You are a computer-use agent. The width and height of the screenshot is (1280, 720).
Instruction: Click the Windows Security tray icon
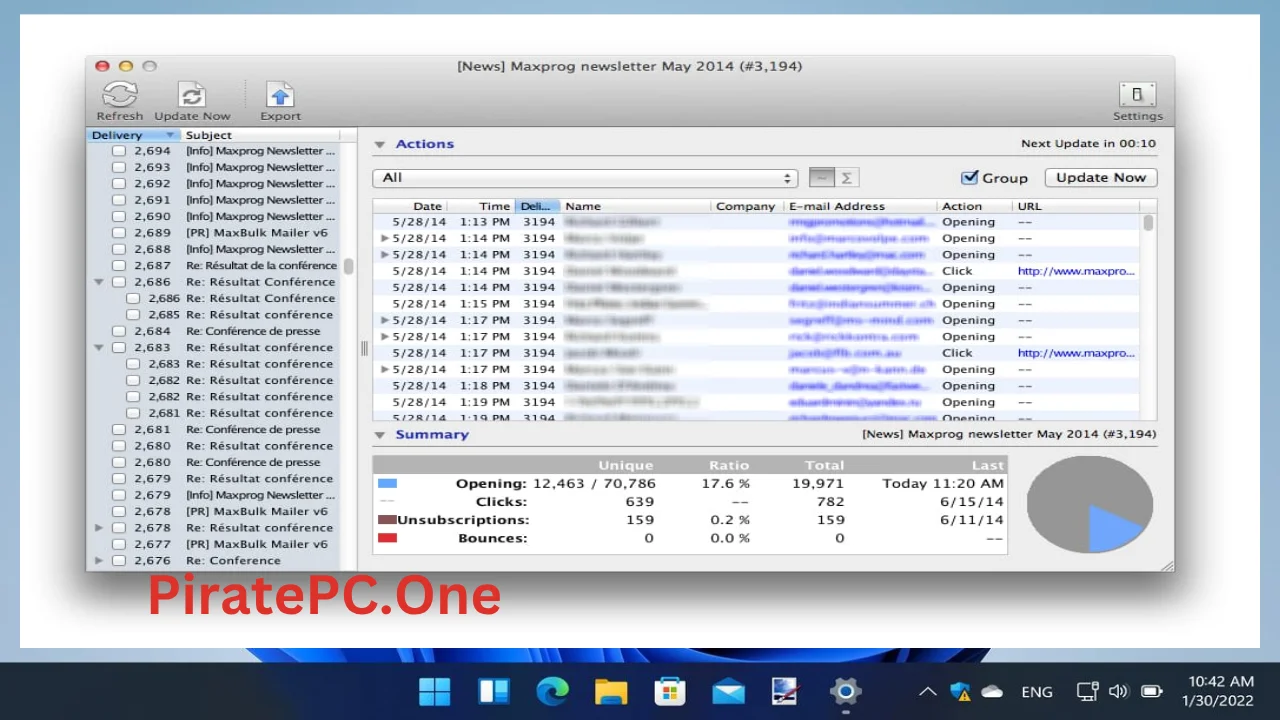click(960, 691)
